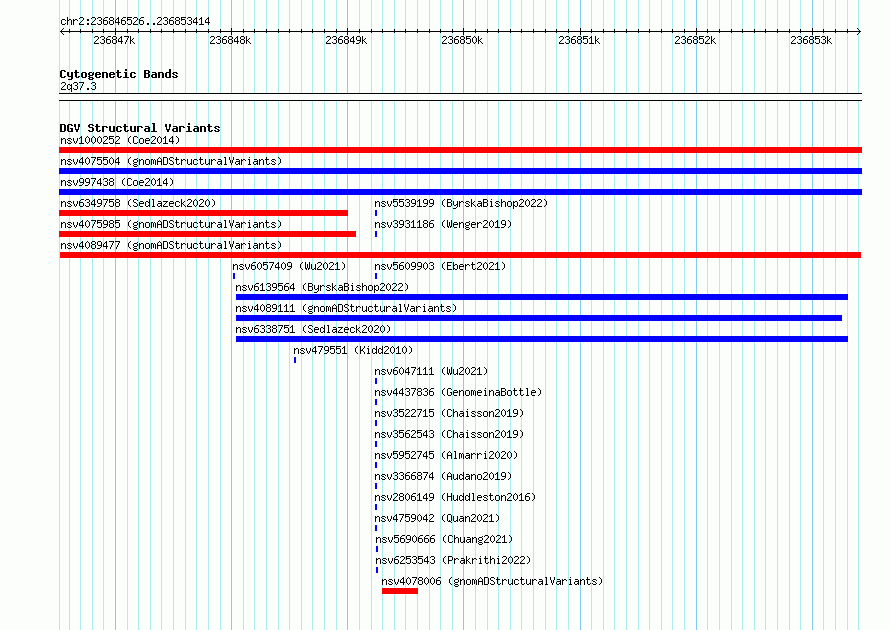
Task: Click the ruler's left end arrow
Action: tap(62, 32)
